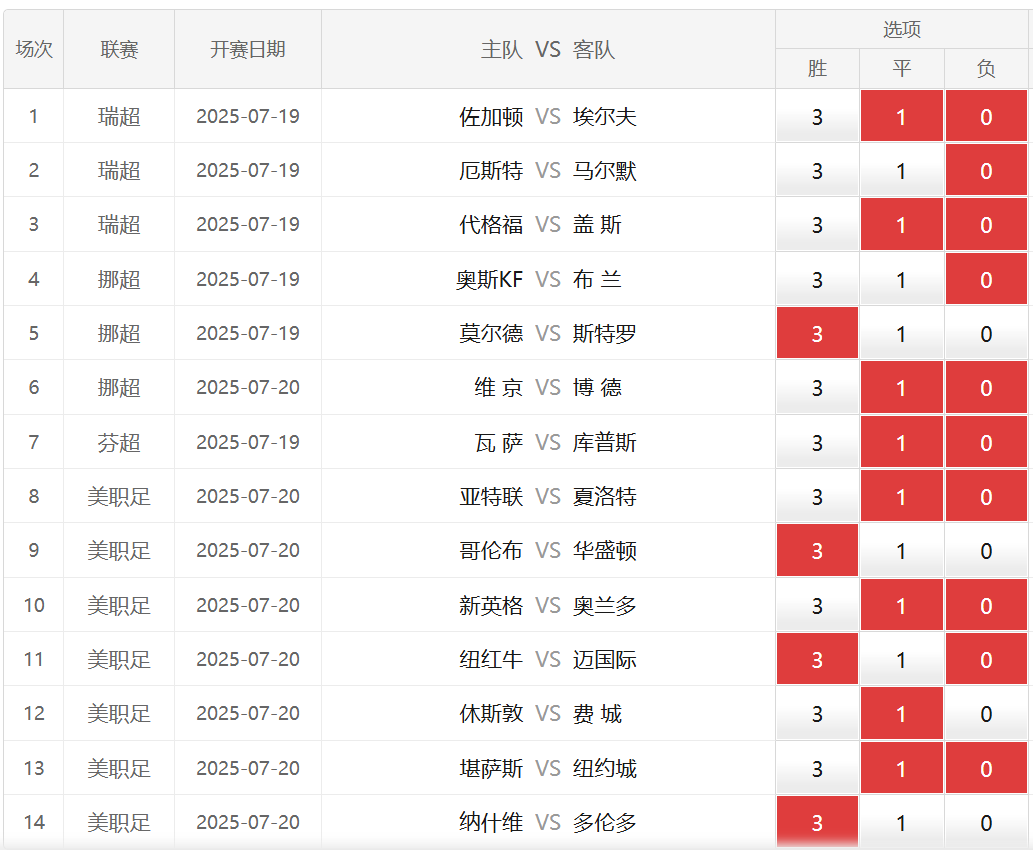The width and height of the screenshot is (1033, 857).
Task: Toggle win option 3 for 佐加顿 VS 埃尔夫
Action: pyautogui.click(x=817, y=116)
